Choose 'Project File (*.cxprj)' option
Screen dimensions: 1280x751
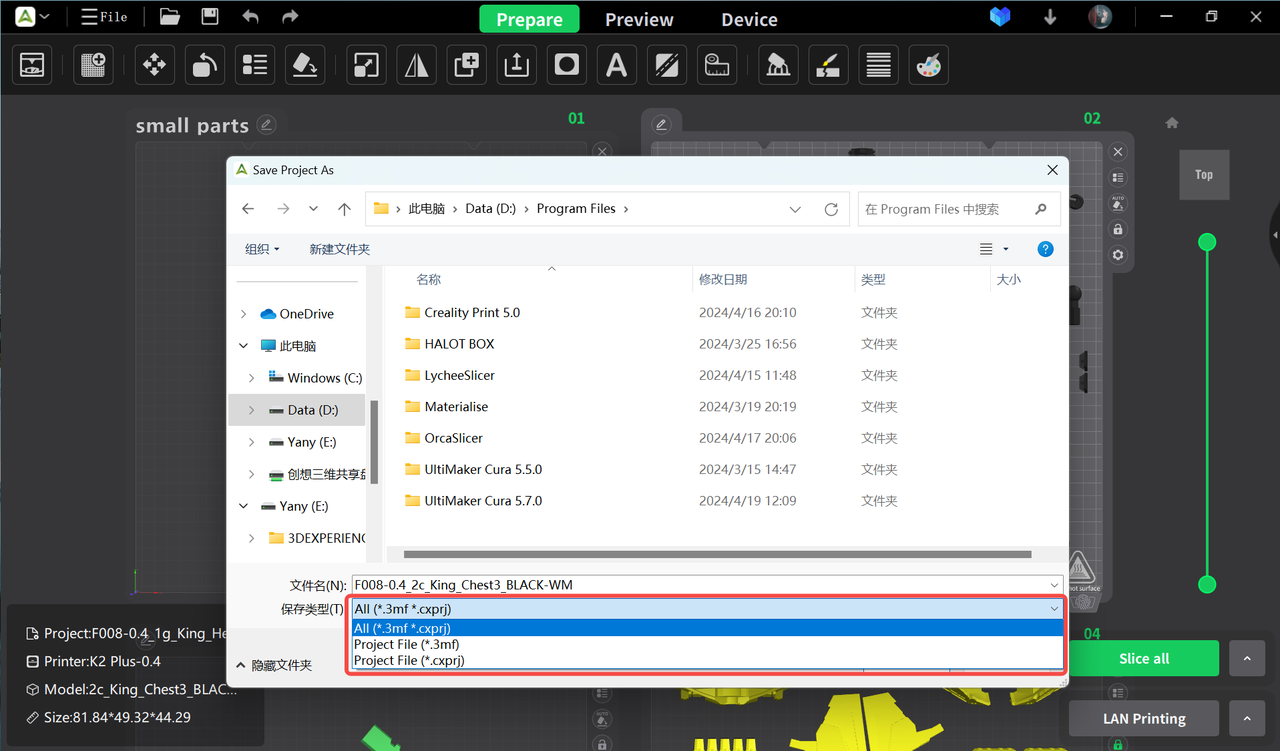[707, 660]
